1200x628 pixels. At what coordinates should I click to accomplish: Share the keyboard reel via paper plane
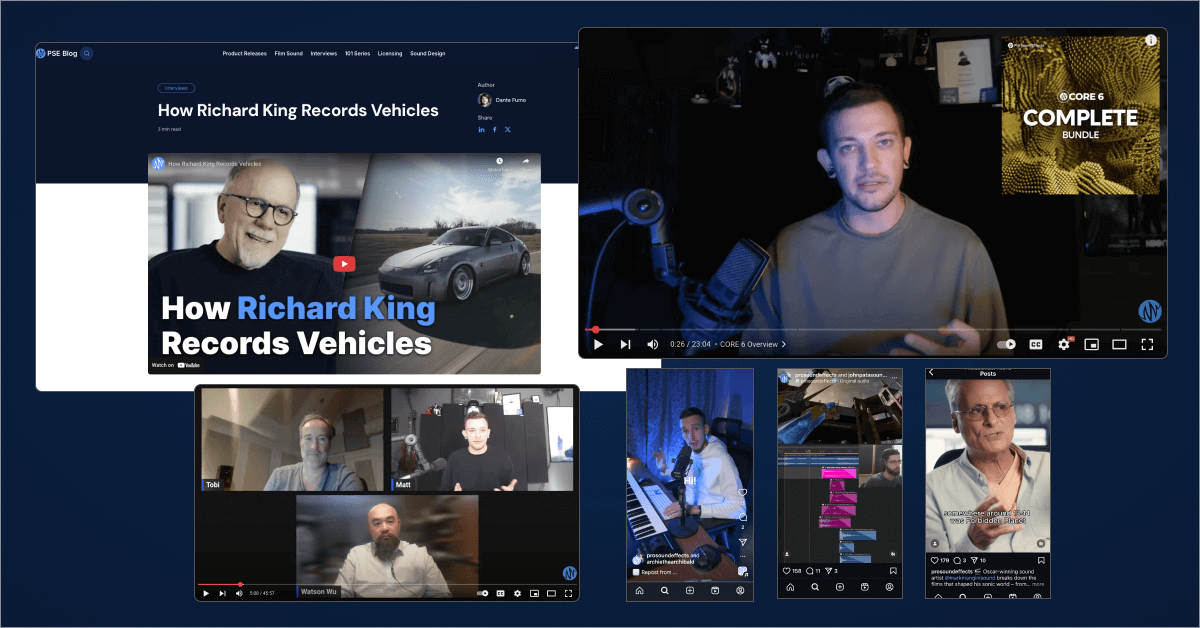(742, 543)
